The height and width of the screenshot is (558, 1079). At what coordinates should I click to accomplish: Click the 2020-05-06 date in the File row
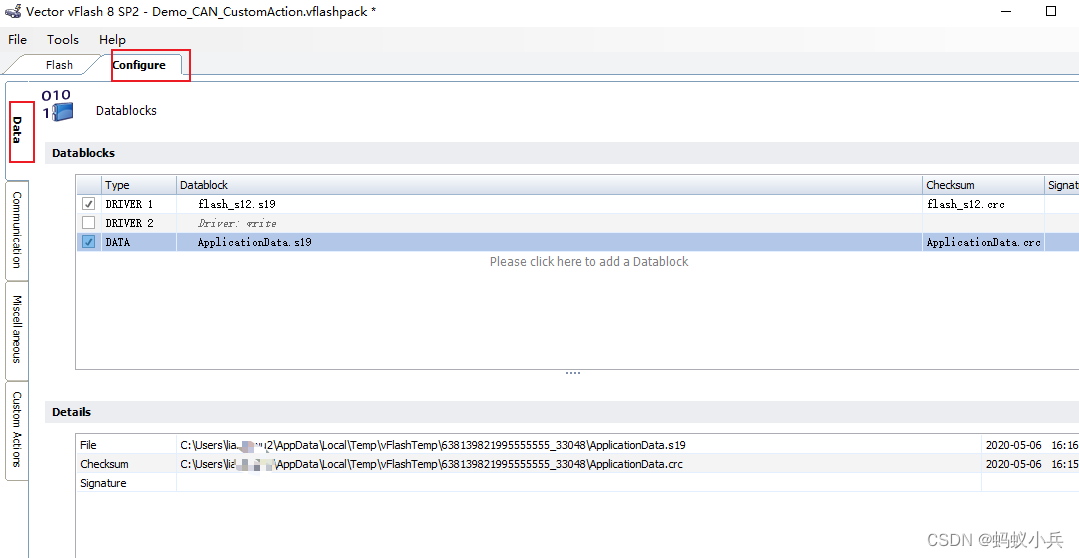[x=1014, y=445]
